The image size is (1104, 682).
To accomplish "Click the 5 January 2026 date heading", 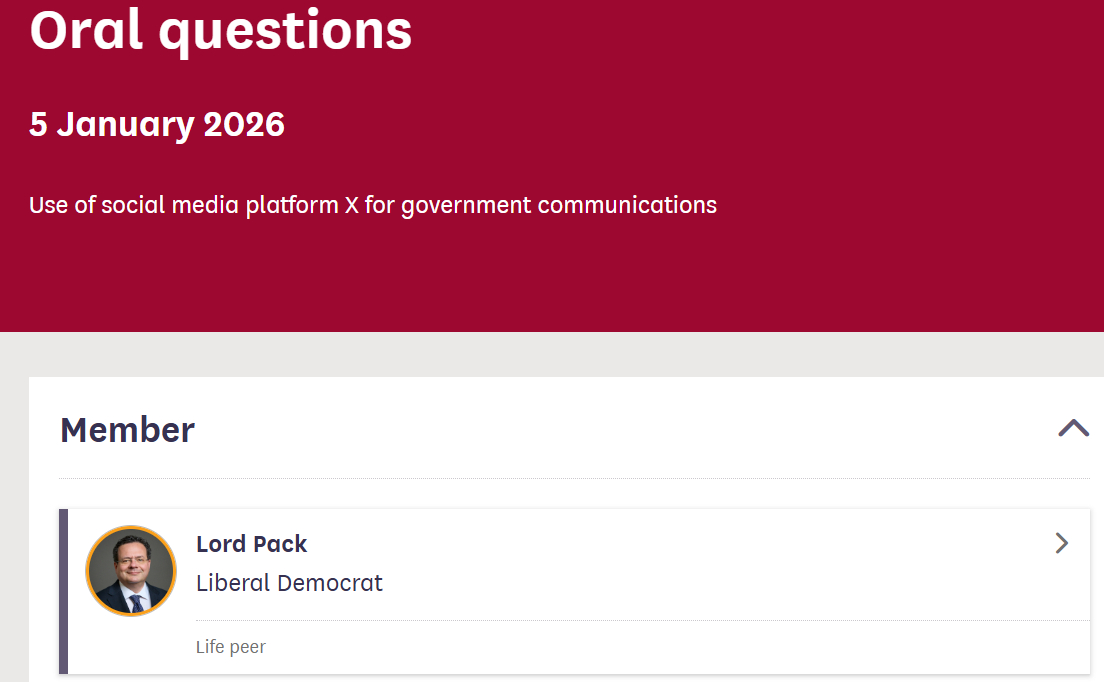I will (157, 124).
